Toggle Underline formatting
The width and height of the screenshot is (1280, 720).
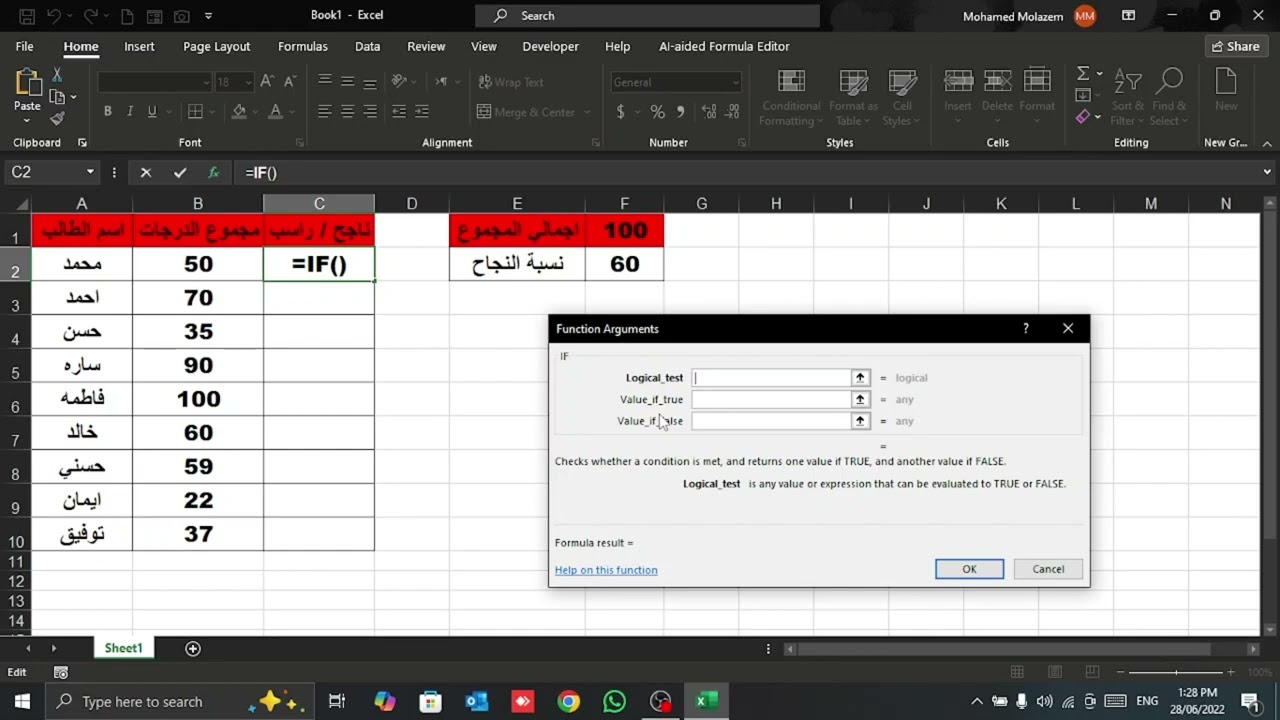152,112
